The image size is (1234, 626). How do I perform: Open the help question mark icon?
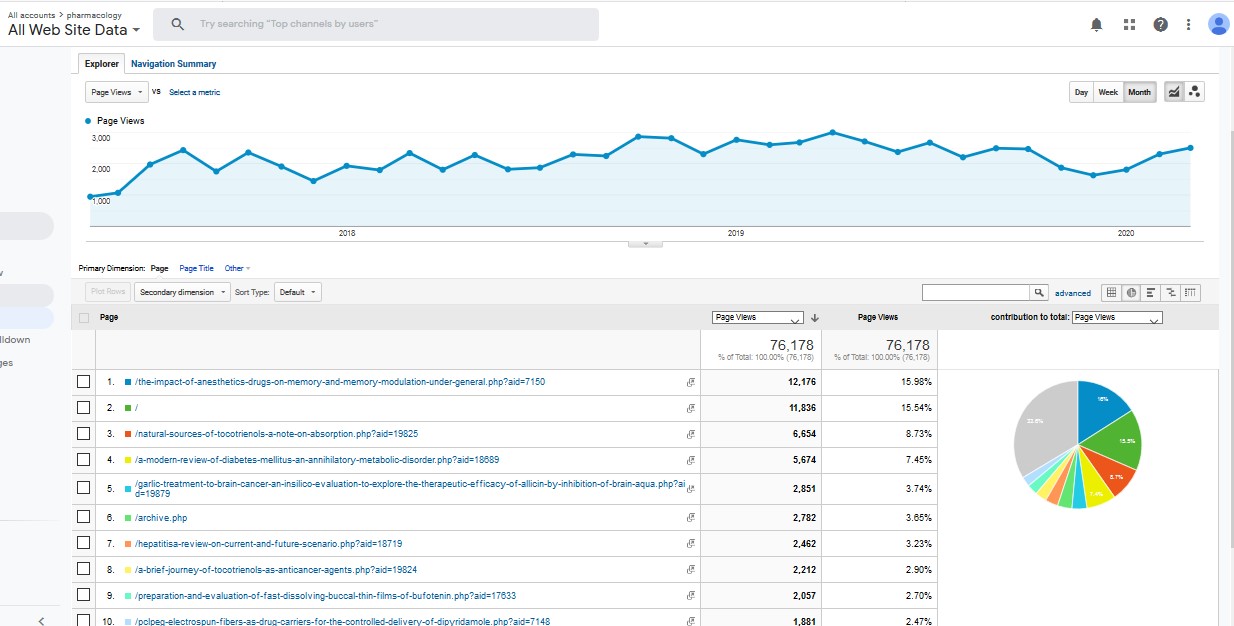(1160, 25)
